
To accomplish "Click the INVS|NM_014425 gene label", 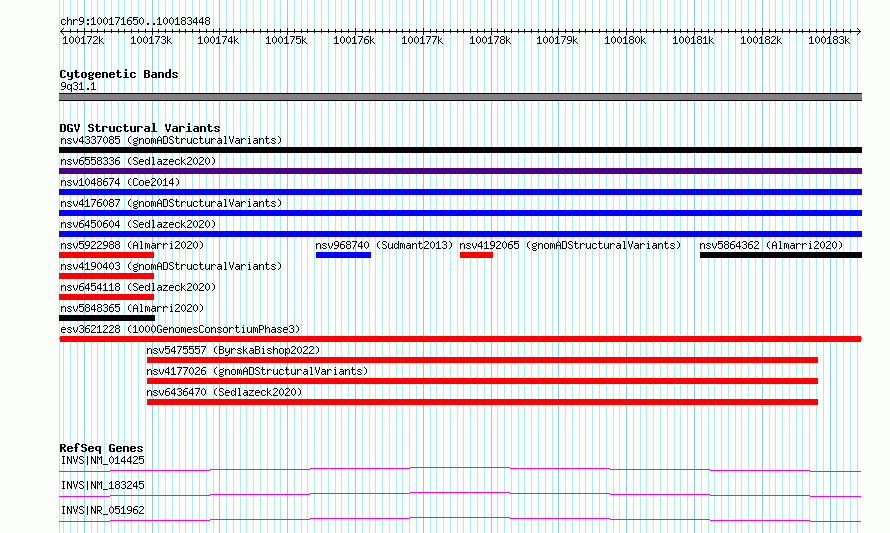I will tap(102, 460).
